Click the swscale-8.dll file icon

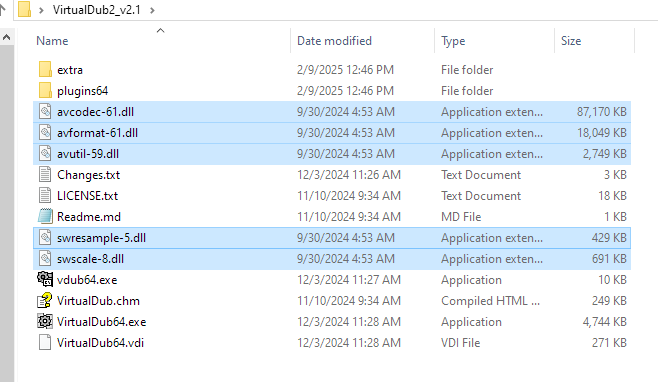pos(45,259)
